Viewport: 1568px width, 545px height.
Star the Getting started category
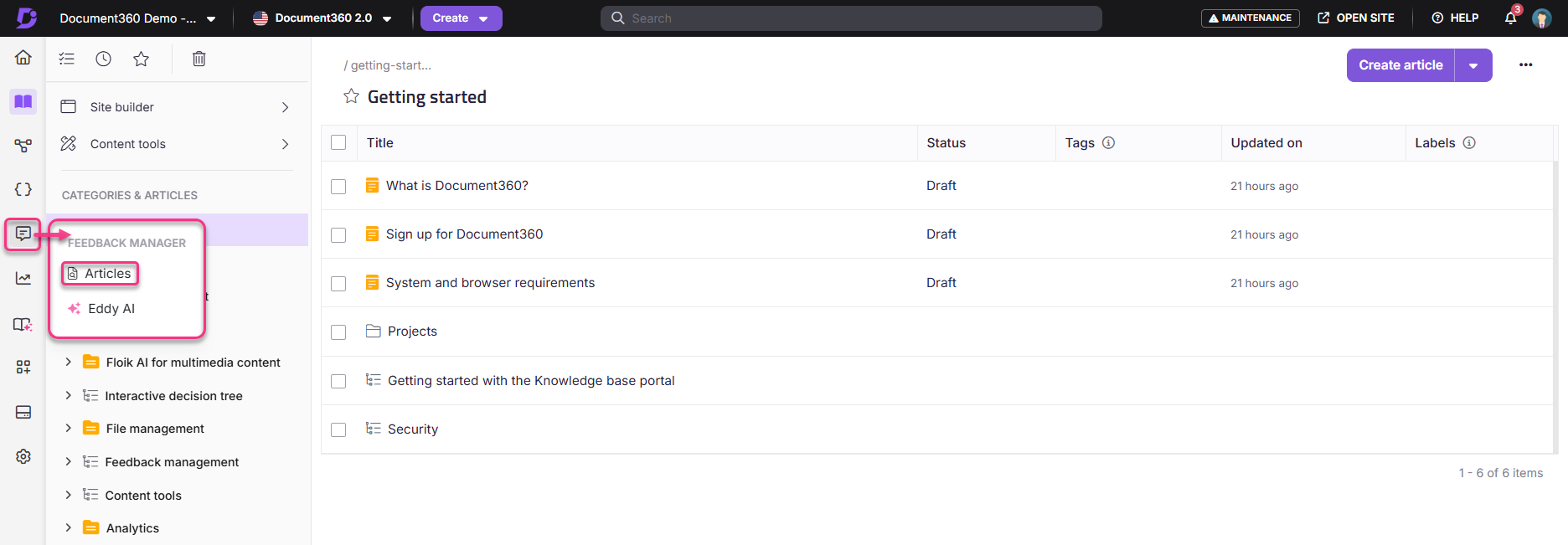click(x=351, y=97)
